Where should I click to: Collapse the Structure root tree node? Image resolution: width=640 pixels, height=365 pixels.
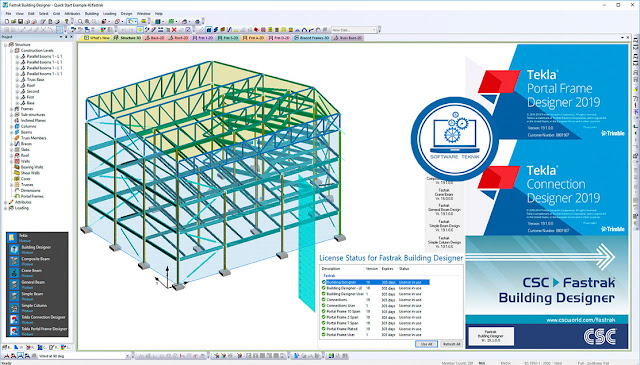[6, 45]
